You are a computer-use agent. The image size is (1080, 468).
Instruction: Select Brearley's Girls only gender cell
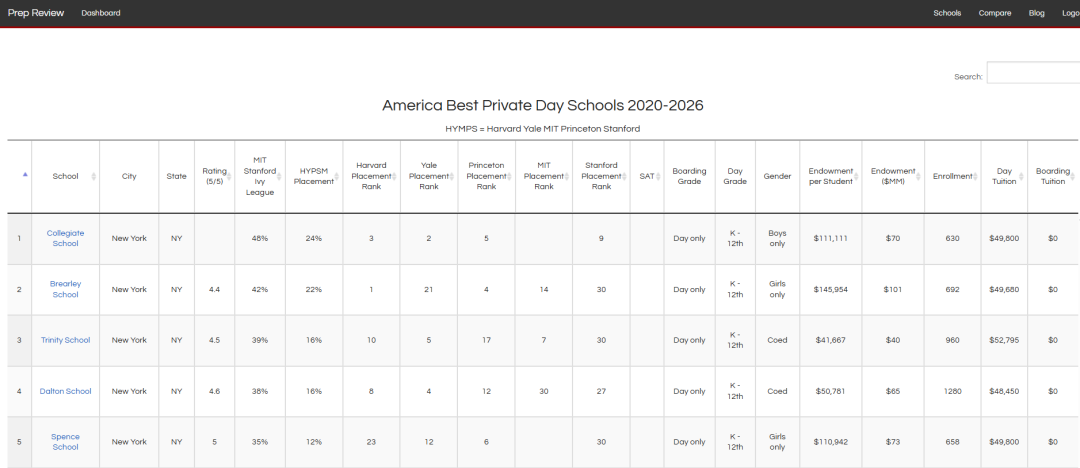(777, 289)
